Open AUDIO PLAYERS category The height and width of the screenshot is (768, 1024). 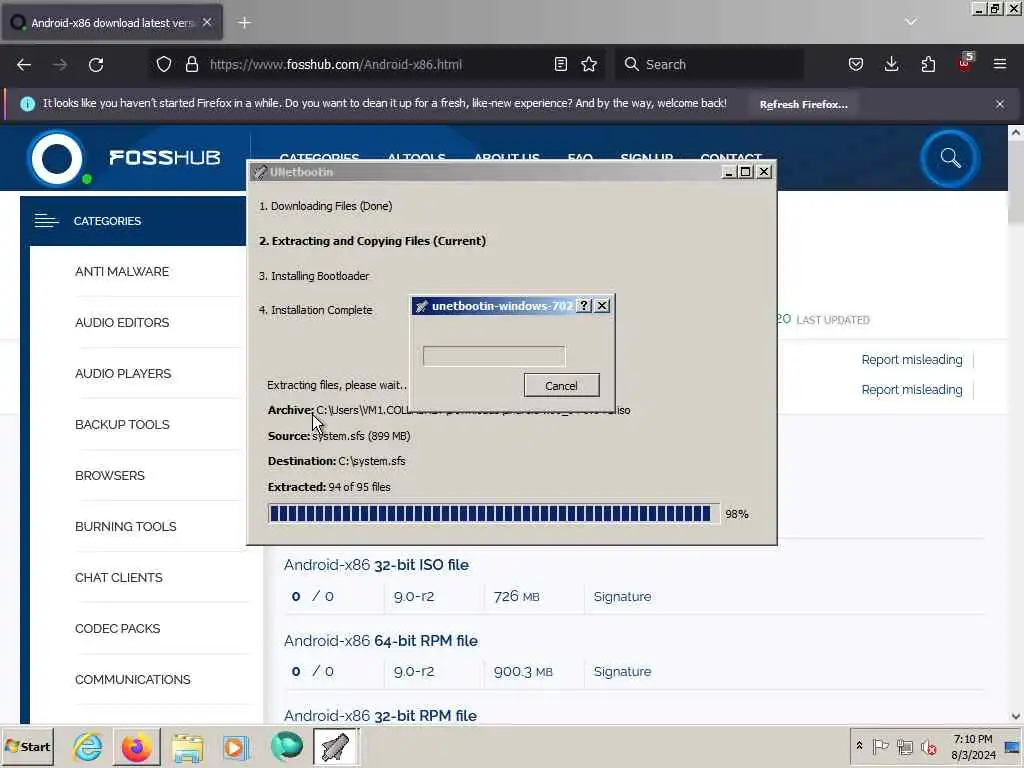[123, 374]
